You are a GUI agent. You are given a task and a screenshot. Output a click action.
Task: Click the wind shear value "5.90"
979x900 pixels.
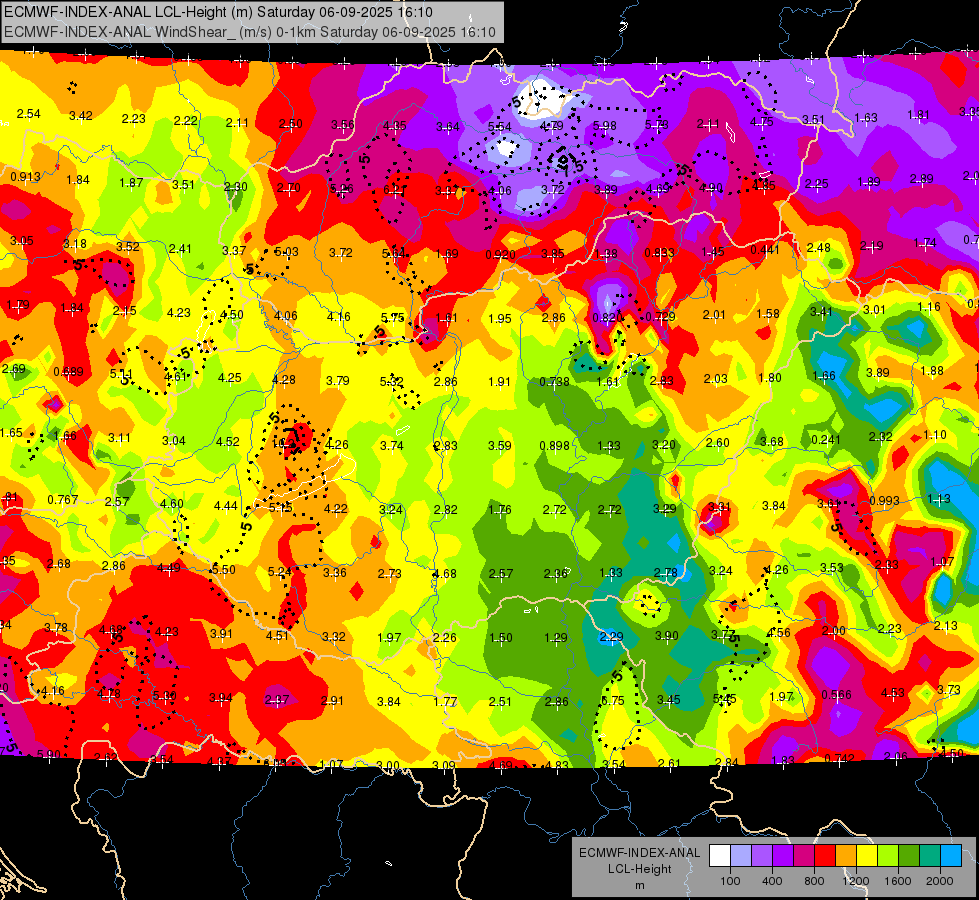tap(49, 754)
